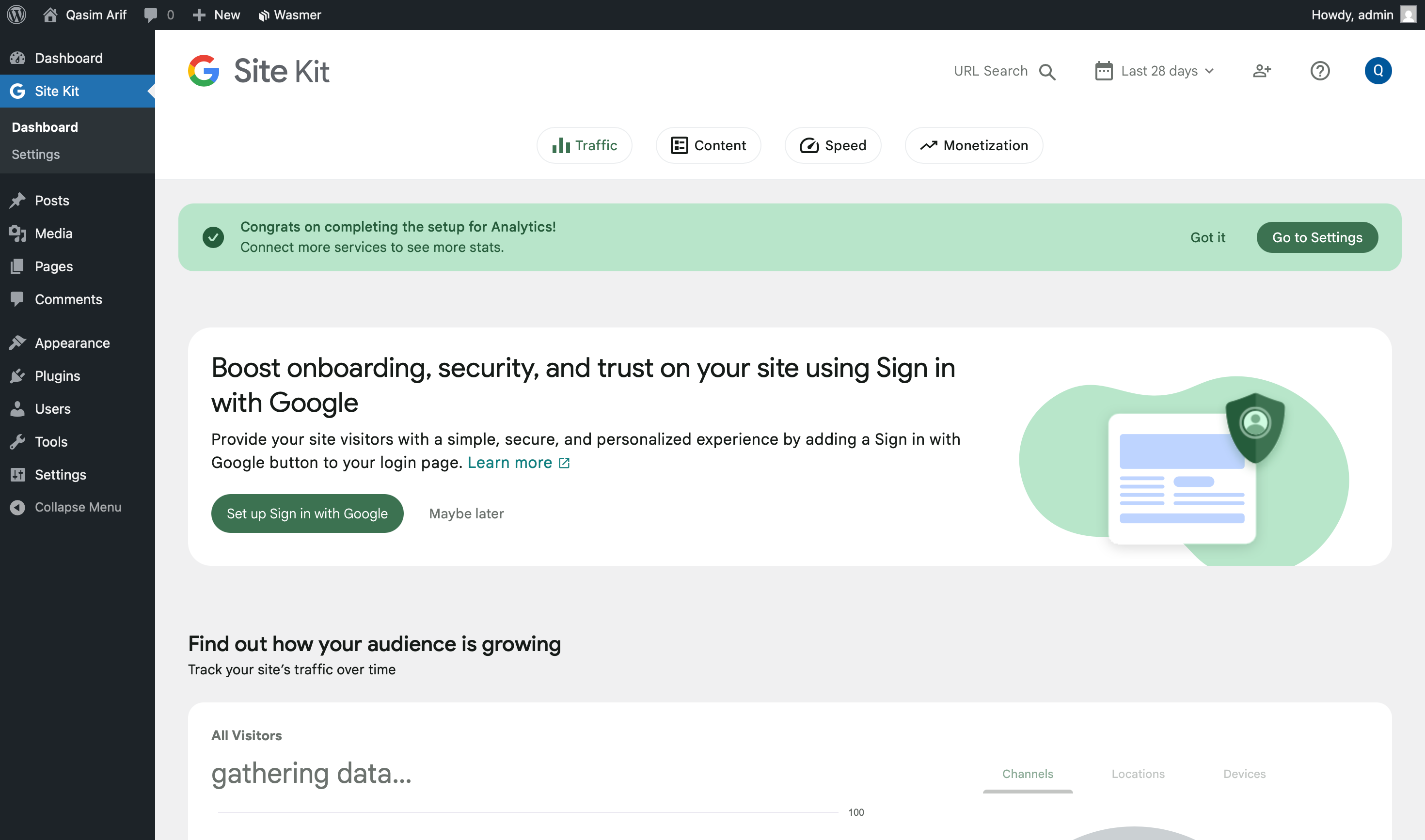Jump to the Speed section
1425x840 pixels.
pyautogui.click(x=833, y=145)
